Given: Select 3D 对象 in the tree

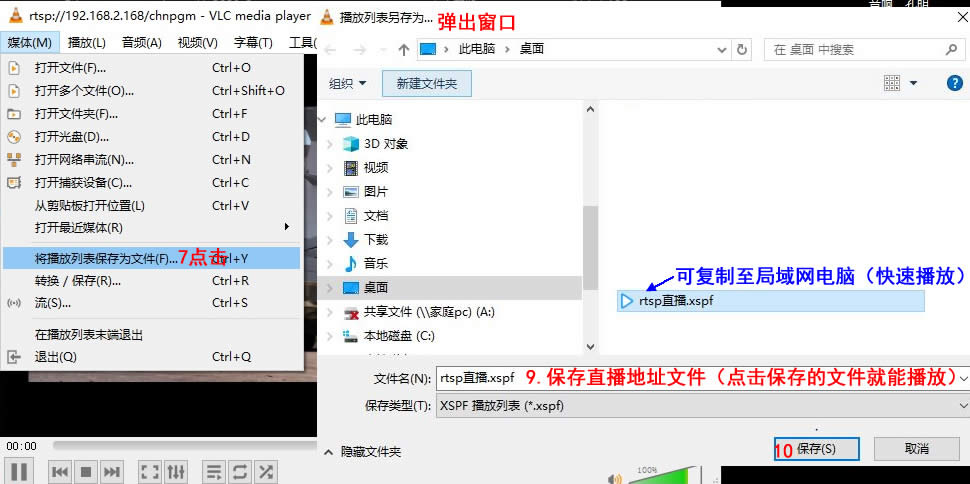Looking at the screenshot, I should (x=386, y=144).
